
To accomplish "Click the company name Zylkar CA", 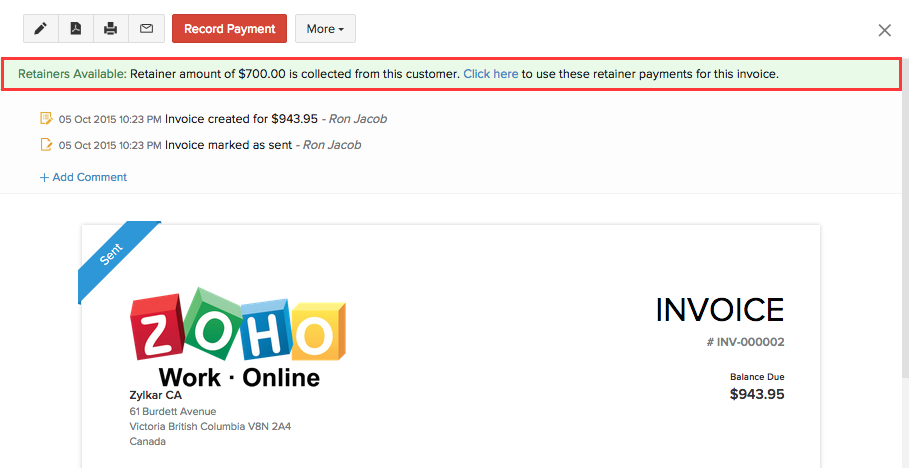I will [x=155, y=396].
